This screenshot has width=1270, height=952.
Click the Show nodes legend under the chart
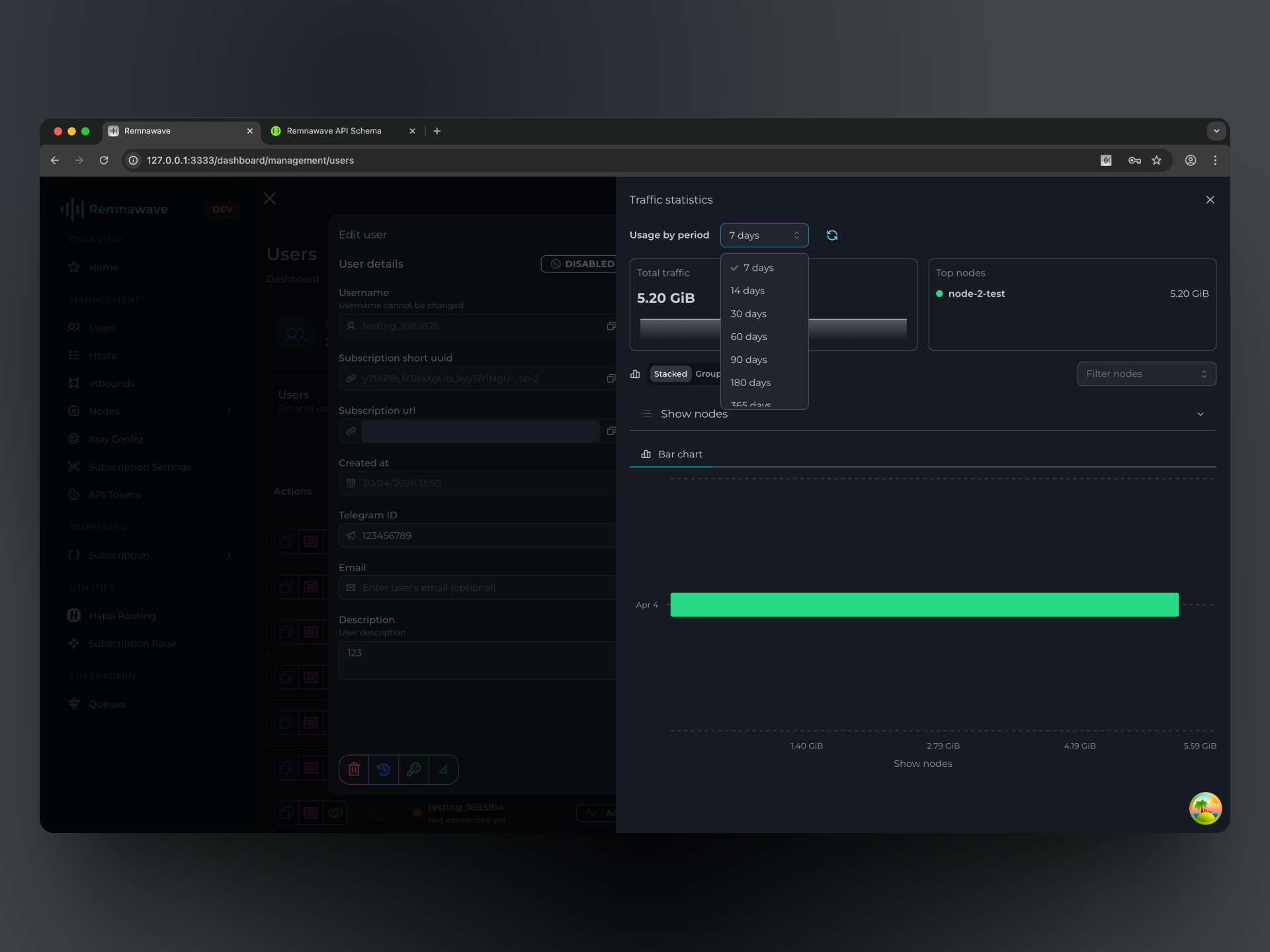923,764
